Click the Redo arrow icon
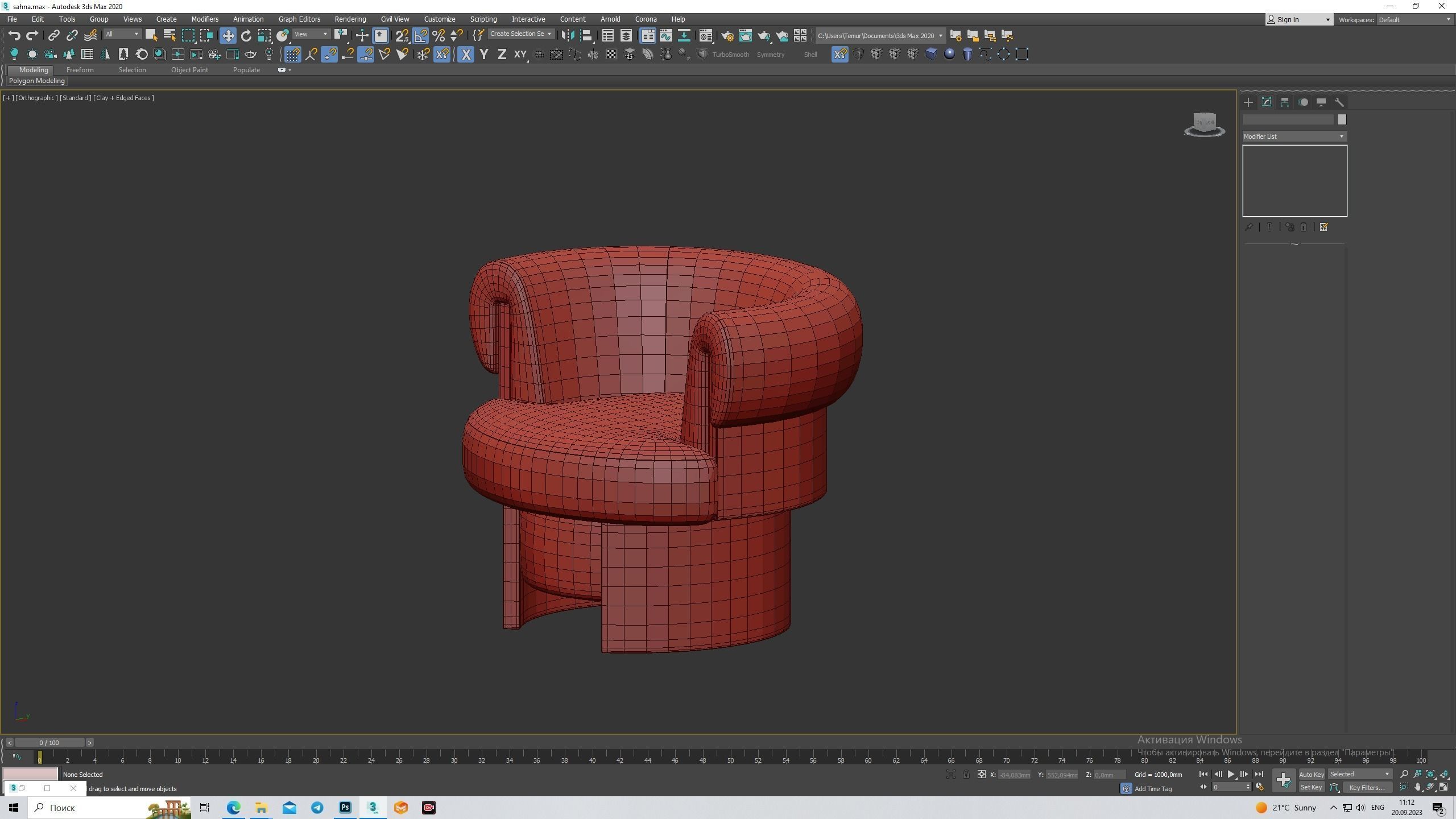1456x819 pixels. pos(32,36)
